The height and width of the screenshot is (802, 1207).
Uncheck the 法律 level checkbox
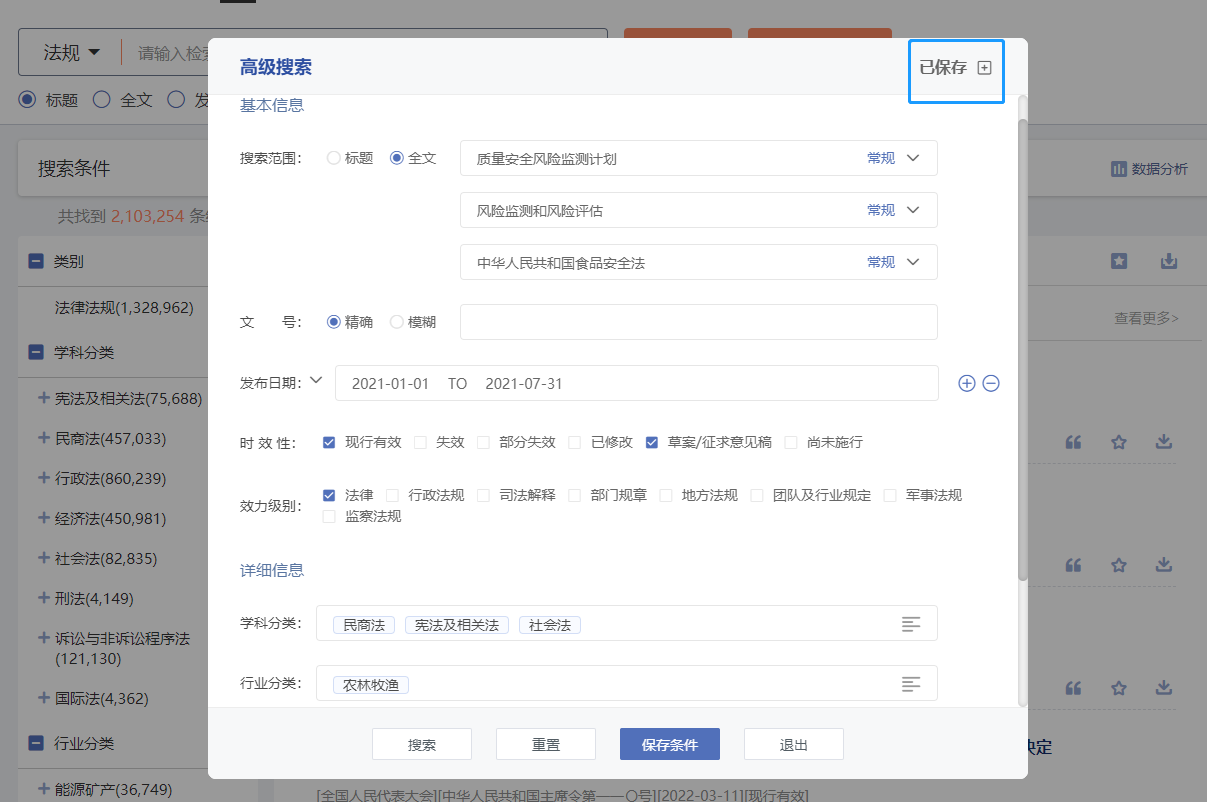tap(329, 495)
